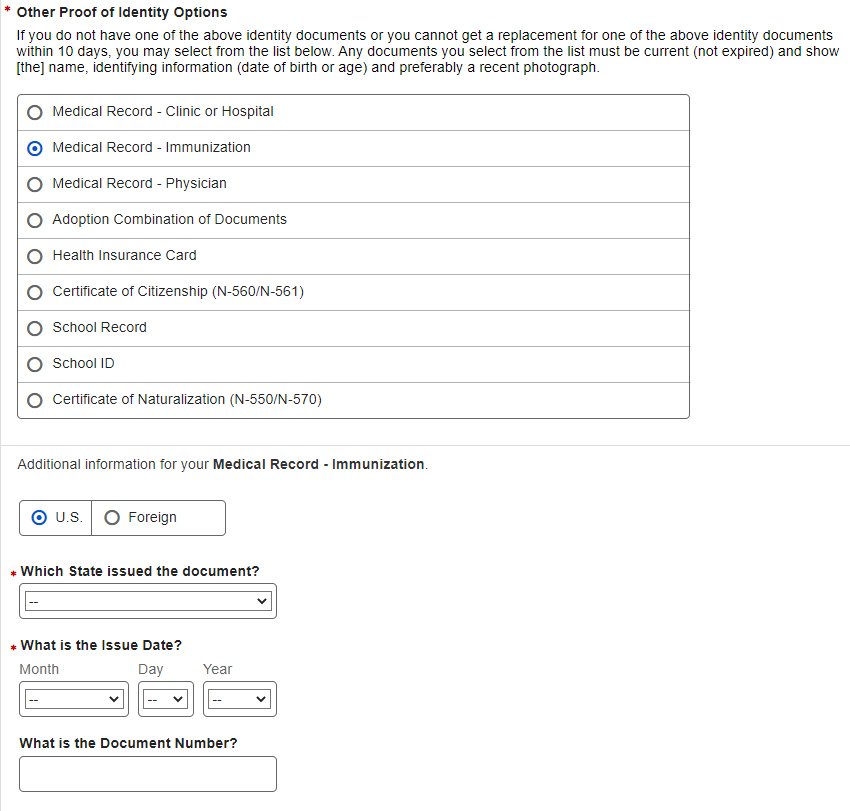The width and height of the screenshot is (850, 811).
Task: Choose Medical Record - Immunization radio button
Action: [35, 148]
